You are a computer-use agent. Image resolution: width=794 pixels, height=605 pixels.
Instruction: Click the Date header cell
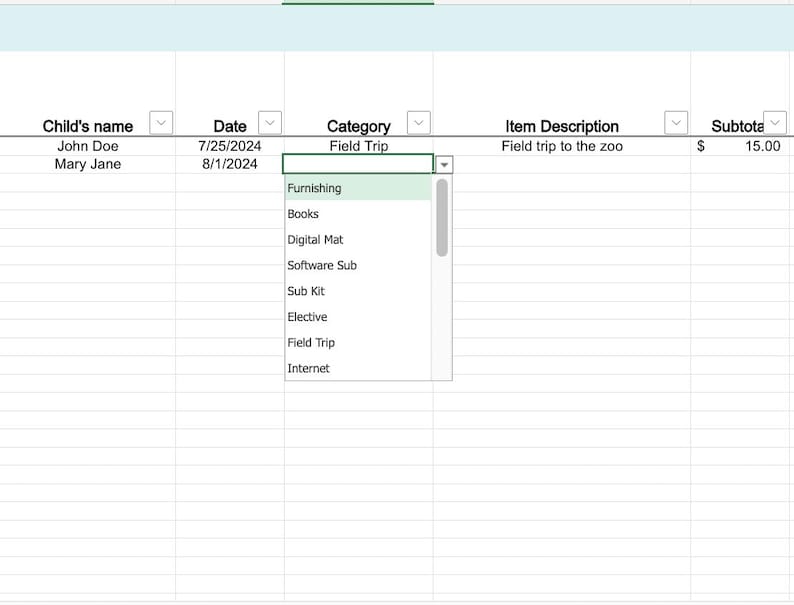(230, 126)
